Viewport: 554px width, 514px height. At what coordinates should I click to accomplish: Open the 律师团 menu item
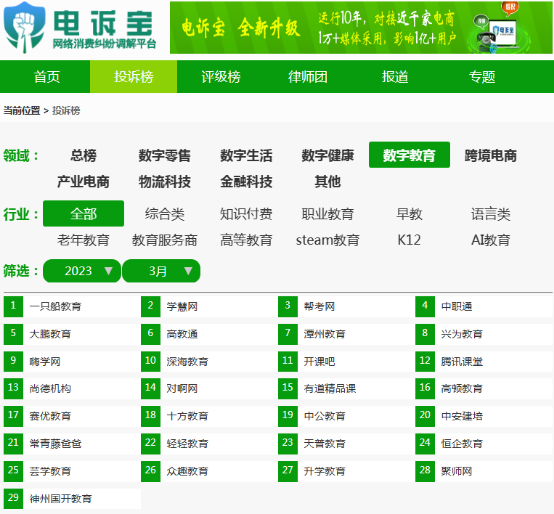[x=308, y=77]
